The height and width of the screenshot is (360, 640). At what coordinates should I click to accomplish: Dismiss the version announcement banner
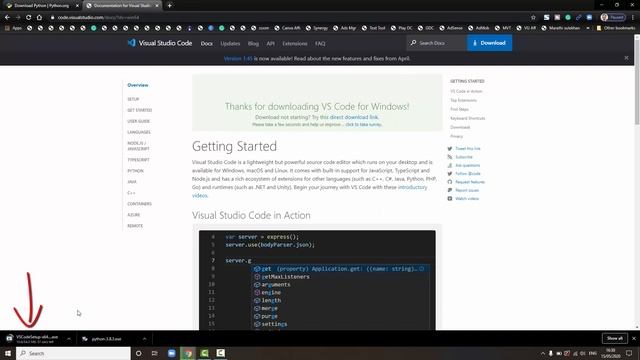tap(626, 58)
